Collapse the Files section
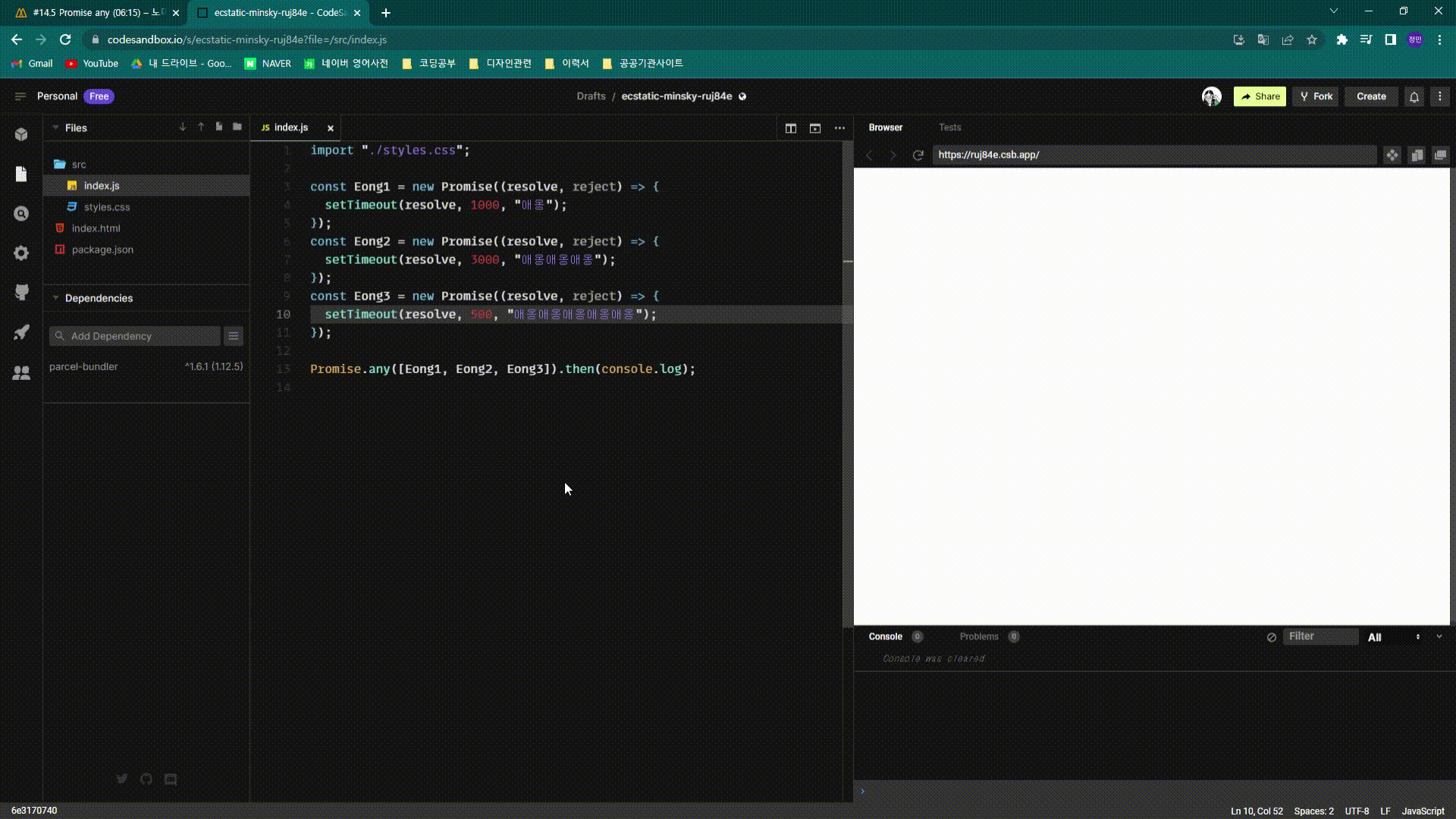 click(x=55, y=127)
